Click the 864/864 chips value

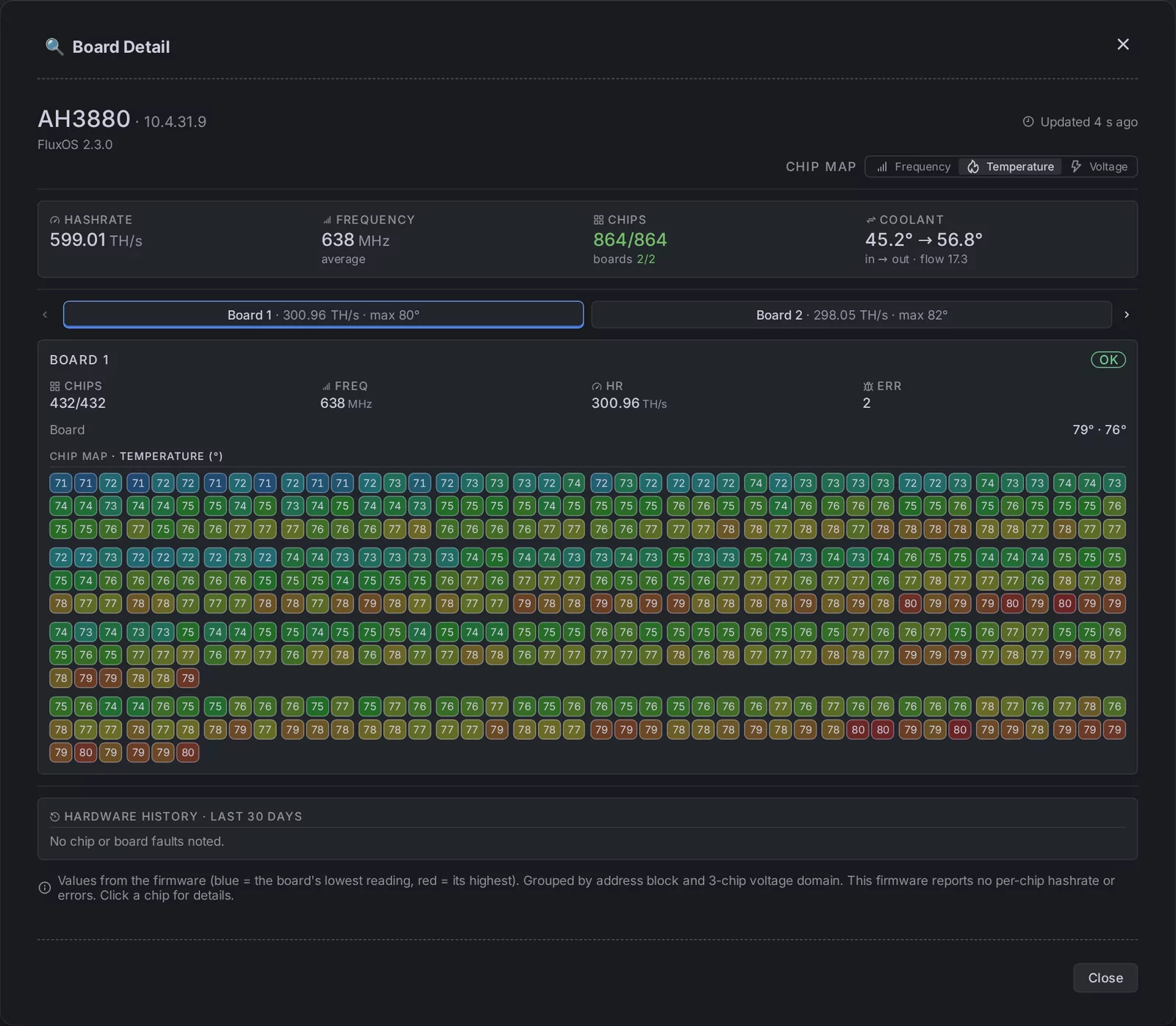630,240
